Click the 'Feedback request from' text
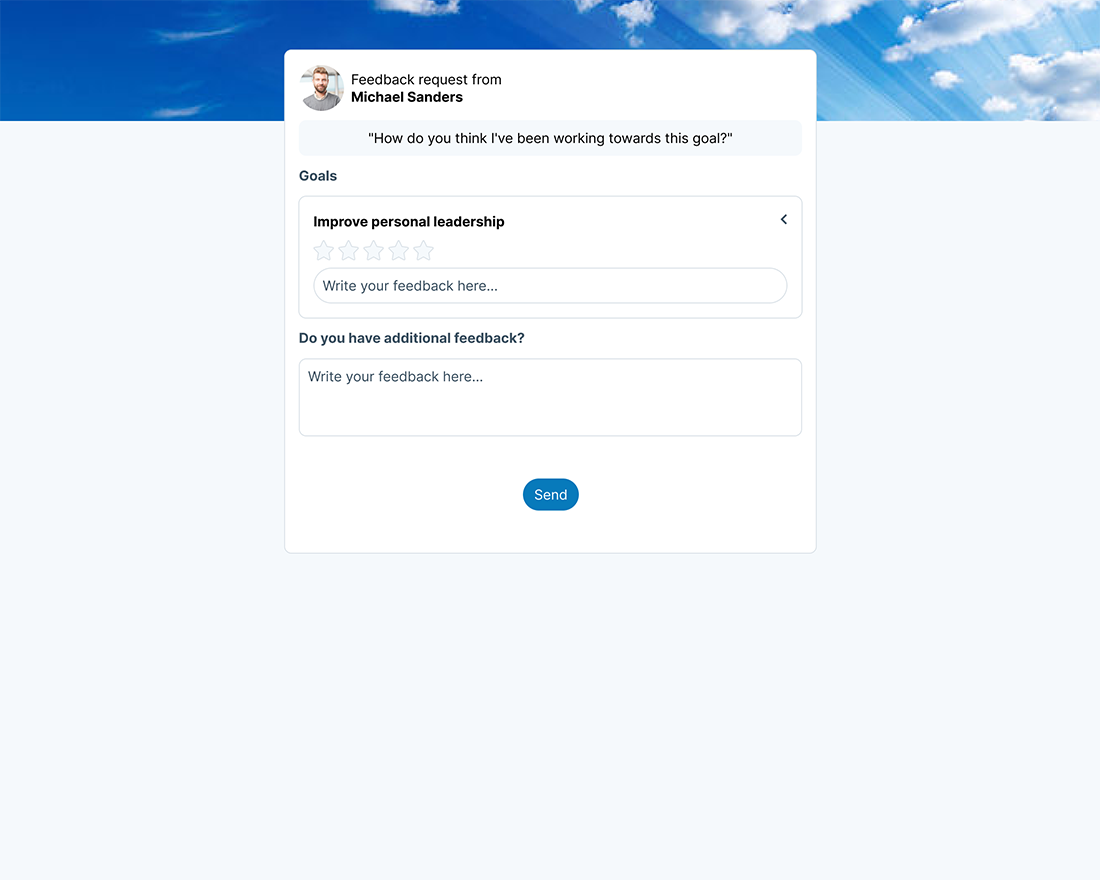This screenshot has width=1100, height=880. point(426,79)
